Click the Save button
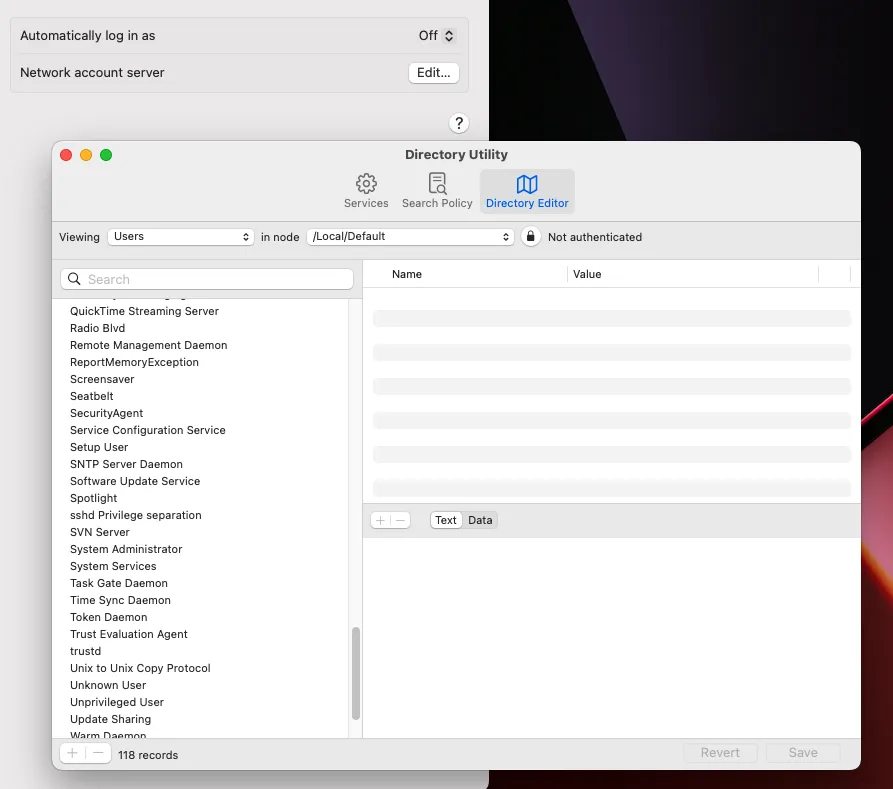 802,752
